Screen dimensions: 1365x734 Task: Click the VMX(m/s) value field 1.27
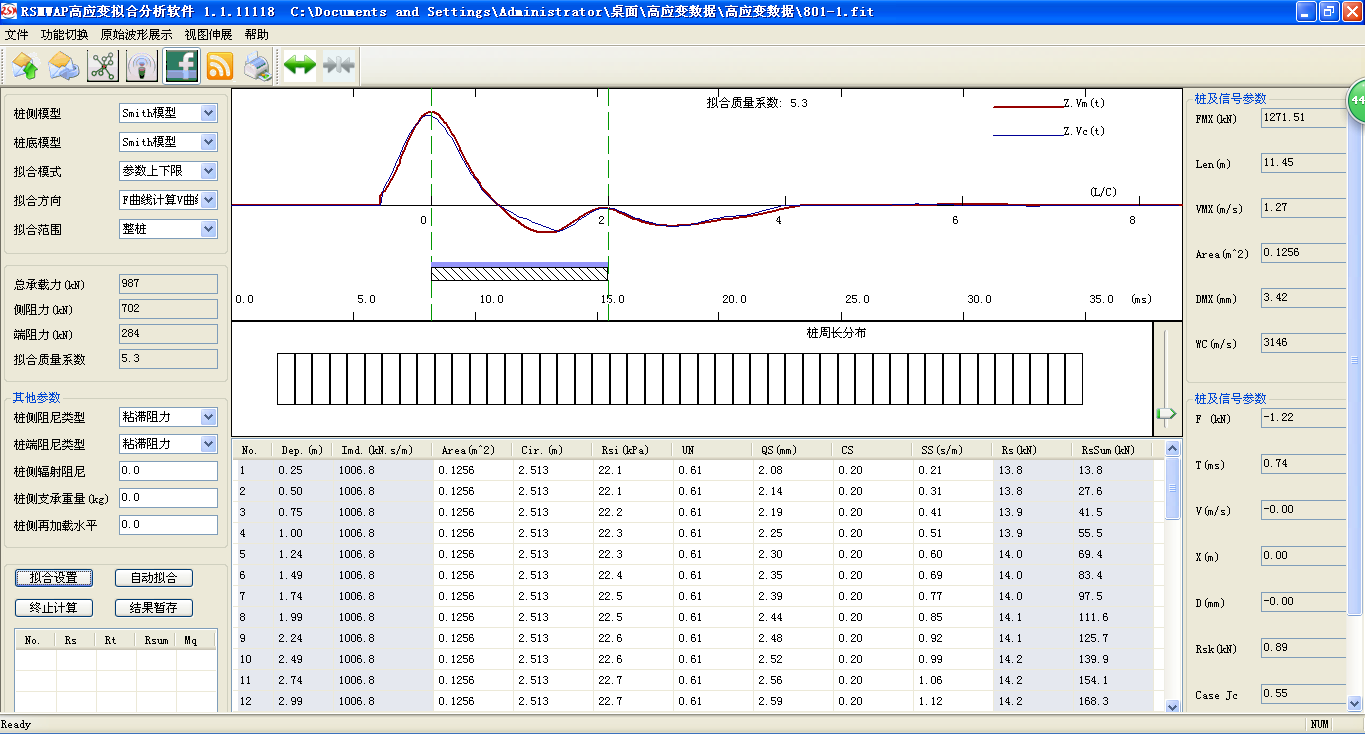(x=1303, y=207)
